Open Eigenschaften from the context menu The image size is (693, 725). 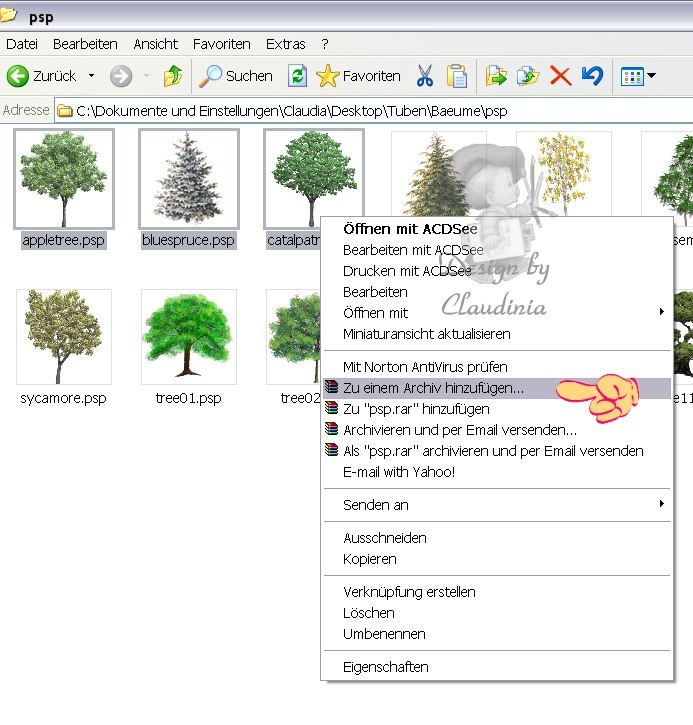click(x=497, y=667)
